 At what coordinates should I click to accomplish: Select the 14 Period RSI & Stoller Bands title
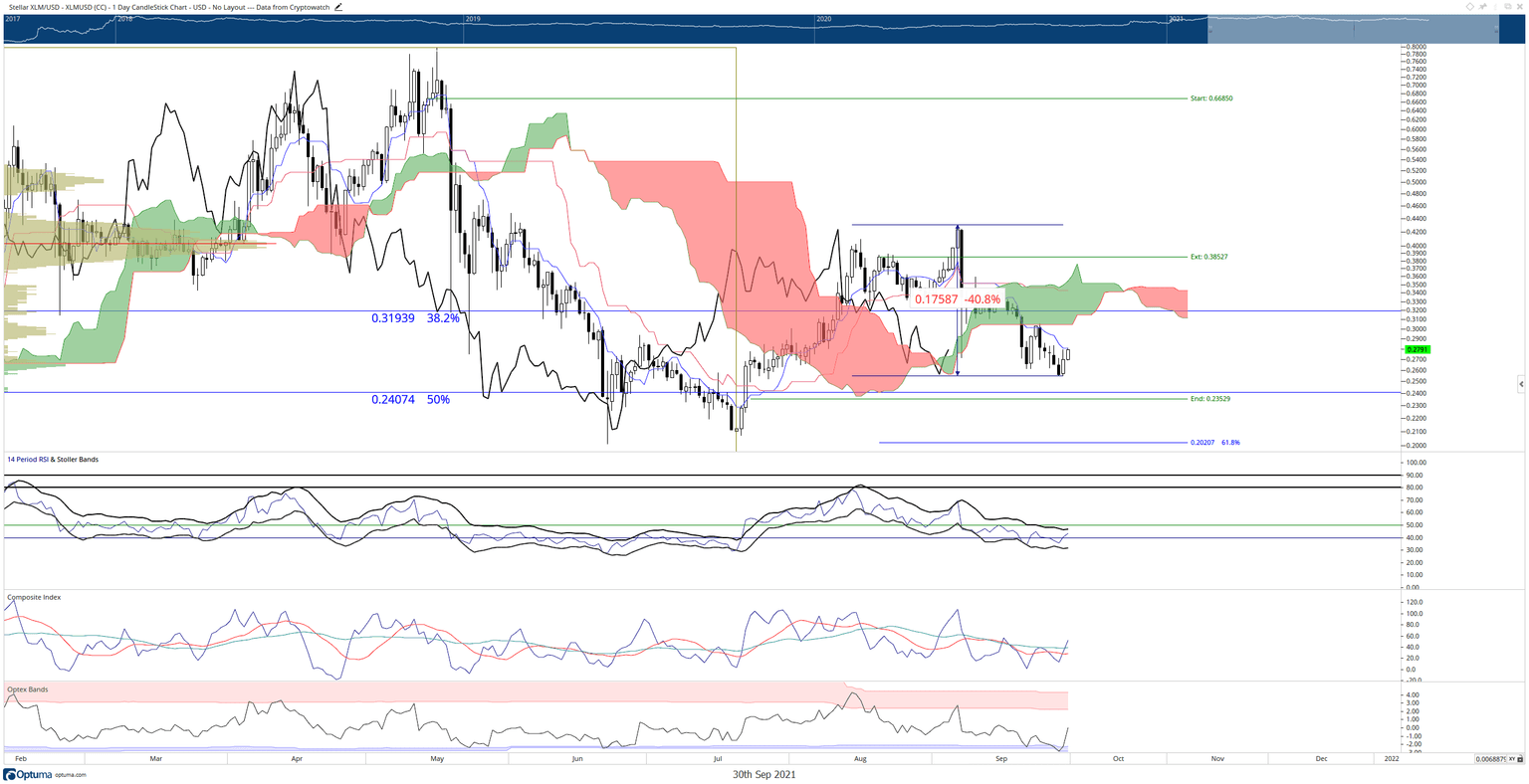pos(53,460)
